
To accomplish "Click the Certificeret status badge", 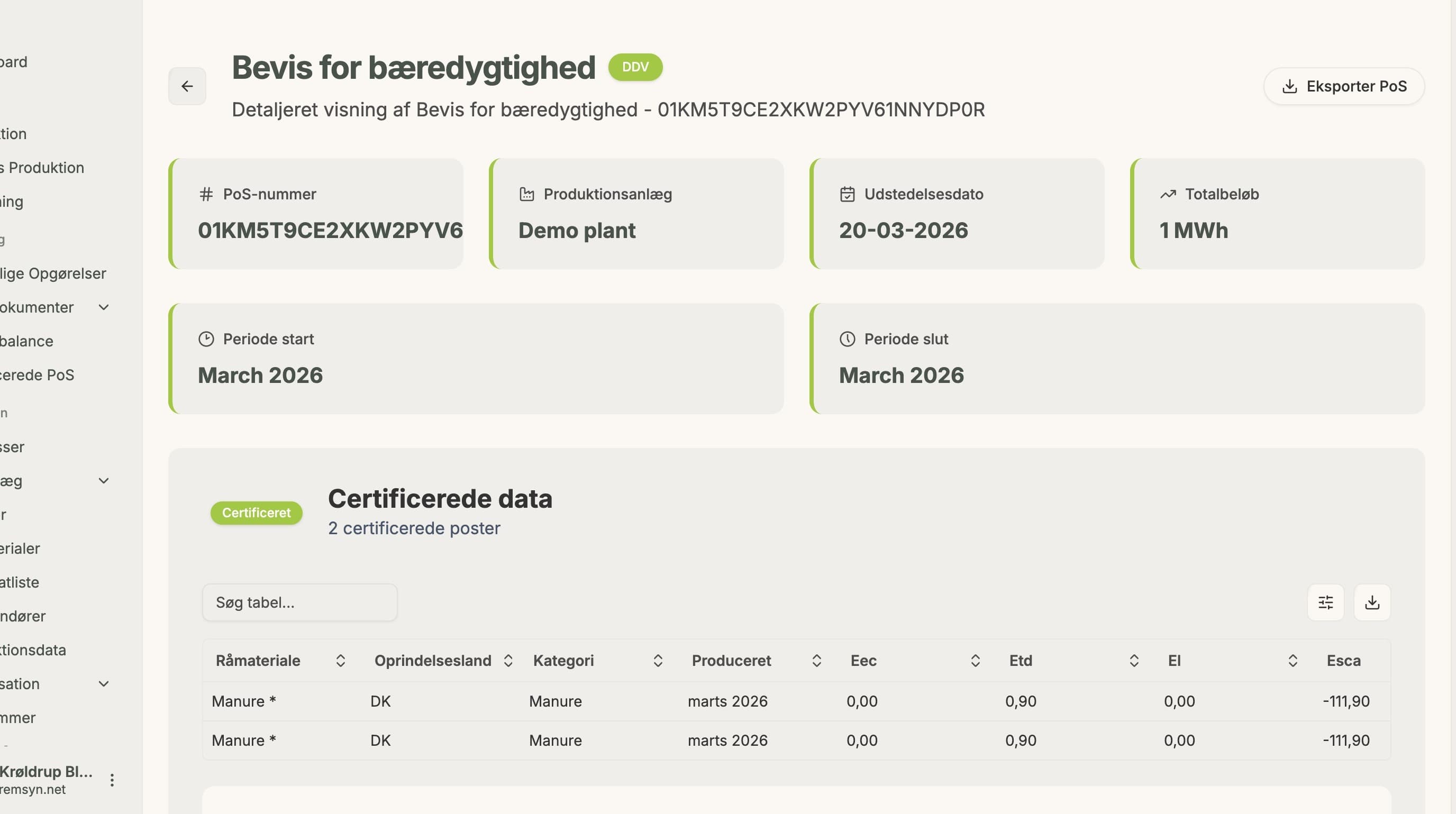I will pyautogui.click(x=256, y=513).
